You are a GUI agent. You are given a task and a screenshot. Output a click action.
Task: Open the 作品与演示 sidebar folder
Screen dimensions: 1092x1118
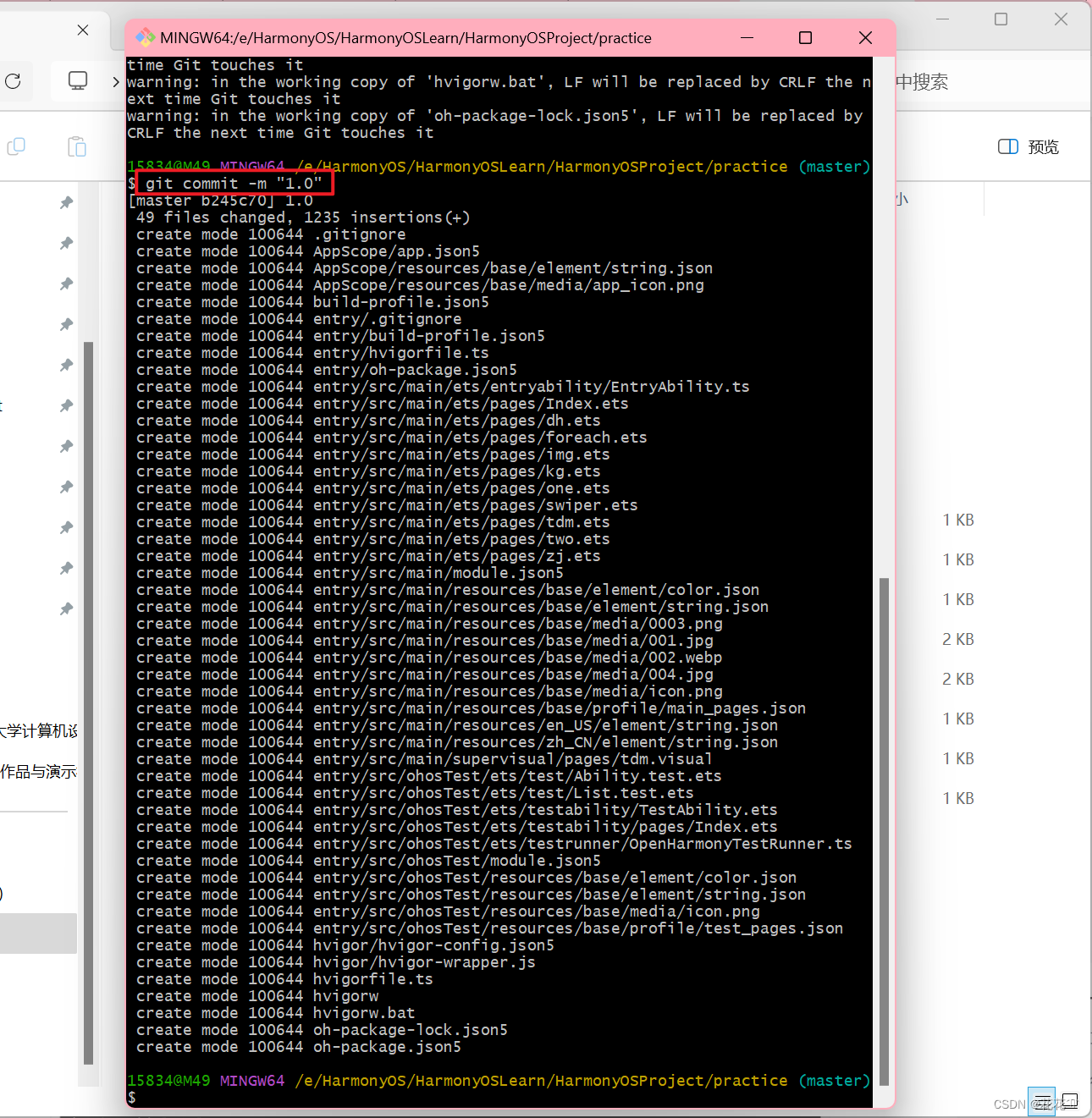(x=39, y=772)
